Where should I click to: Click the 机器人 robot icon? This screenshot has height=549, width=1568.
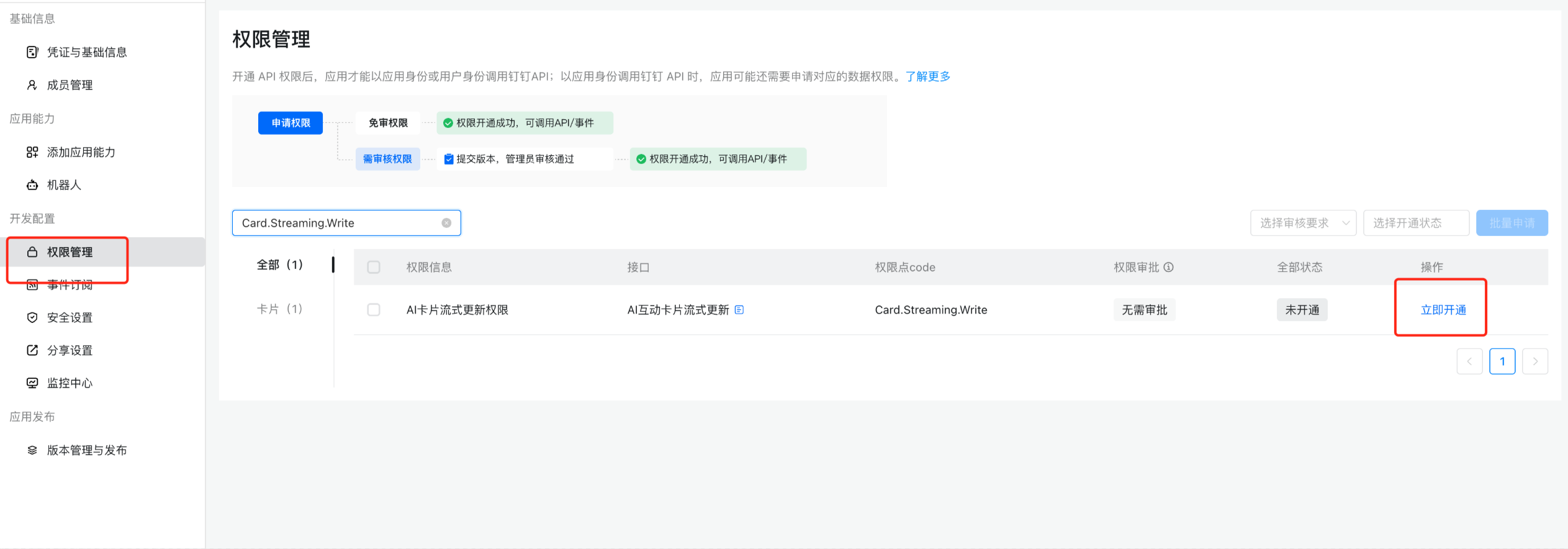32,185
